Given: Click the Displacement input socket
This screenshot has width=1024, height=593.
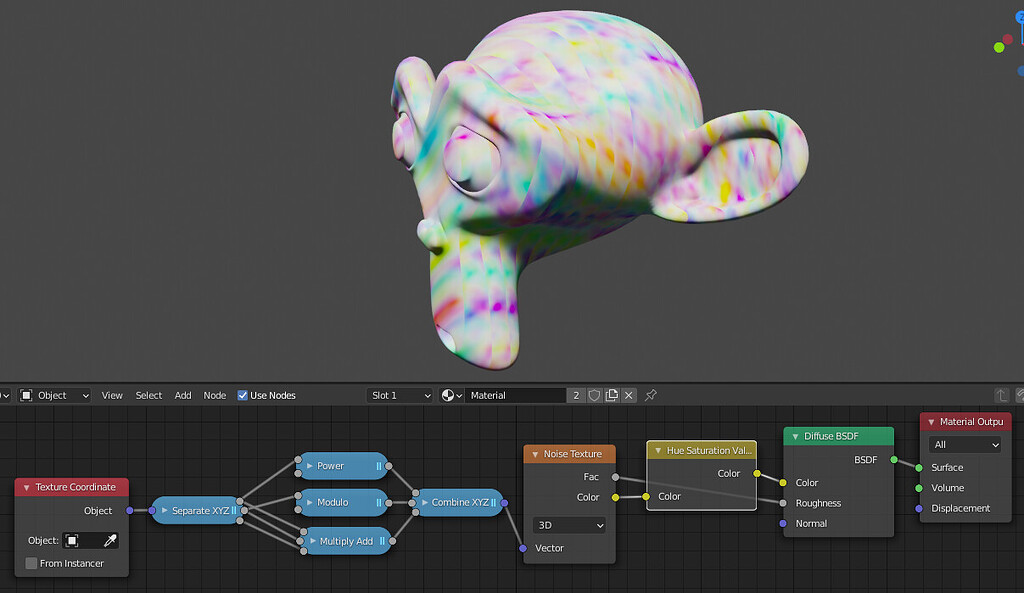Looking at the screenshot, I should coord(919,508).
